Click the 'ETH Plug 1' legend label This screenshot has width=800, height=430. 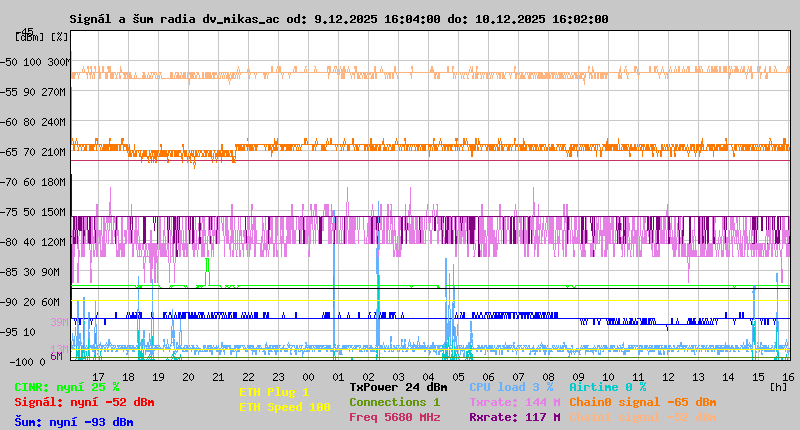pyautogui.click(x=274, y=392)
